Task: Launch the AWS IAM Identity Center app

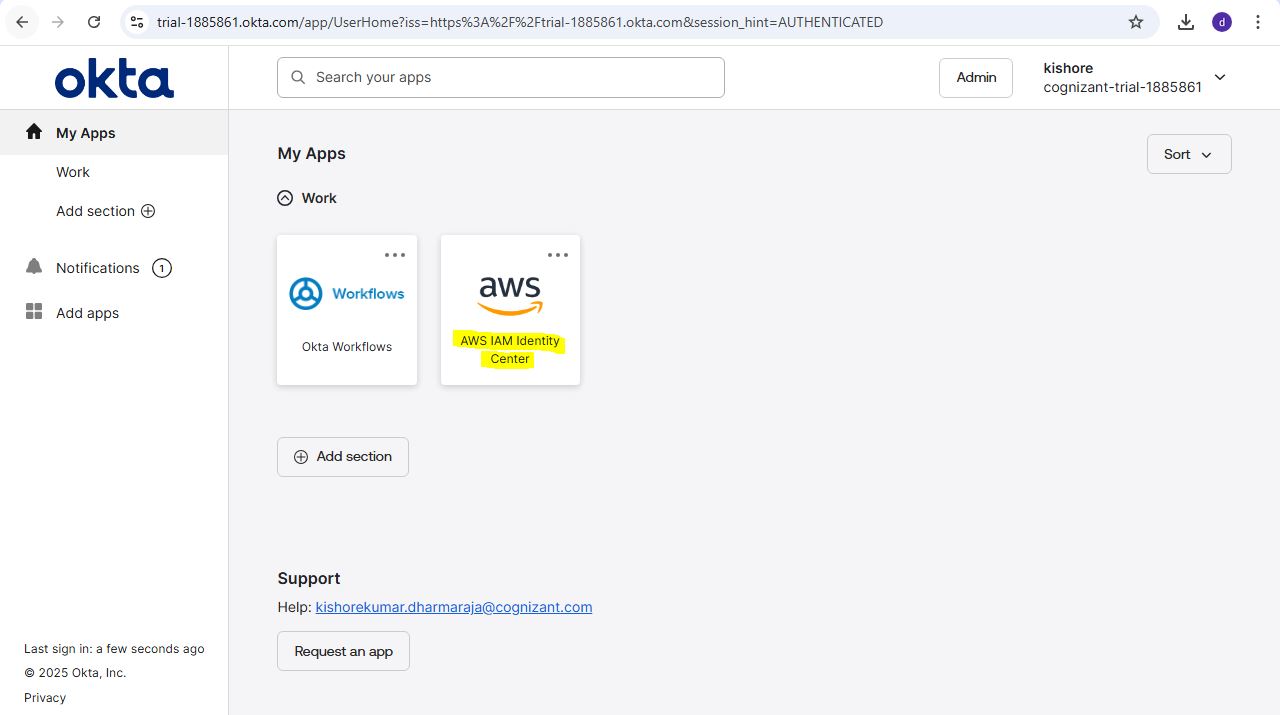Action: 510,310
